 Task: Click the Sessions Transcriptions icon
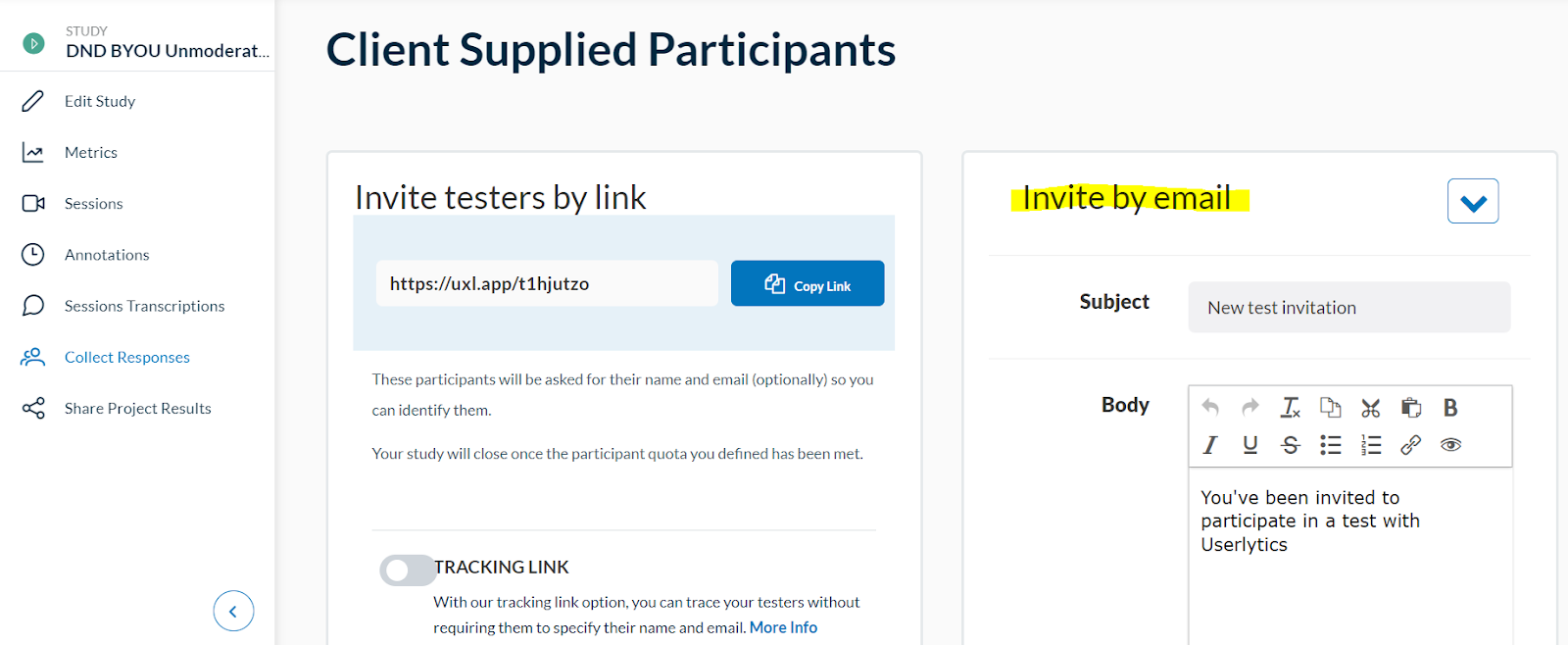coord(32,305)
